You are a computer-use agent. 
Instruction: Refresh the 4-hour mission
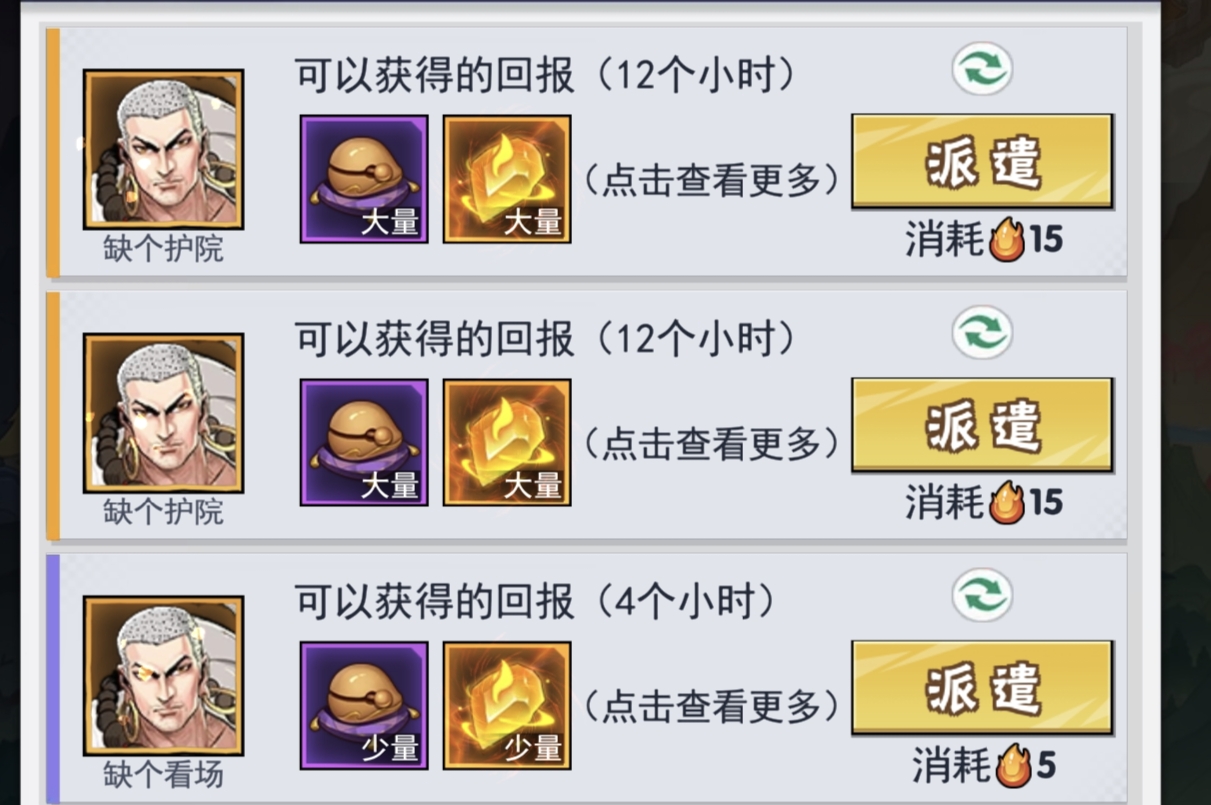point(981,596)
